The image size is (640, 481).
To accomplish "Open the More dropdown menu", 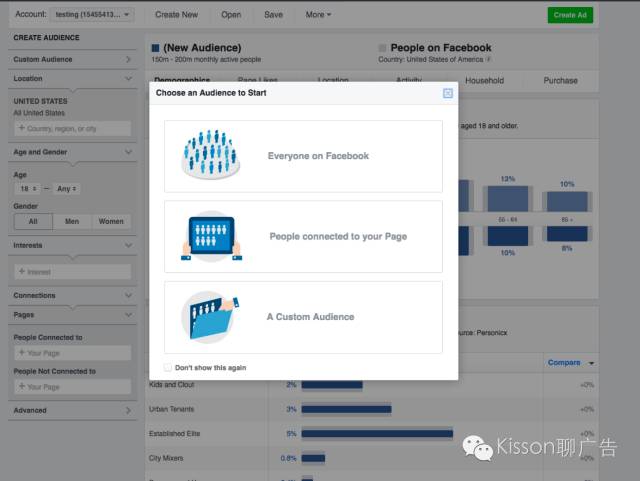I will (x=318, y=15).
